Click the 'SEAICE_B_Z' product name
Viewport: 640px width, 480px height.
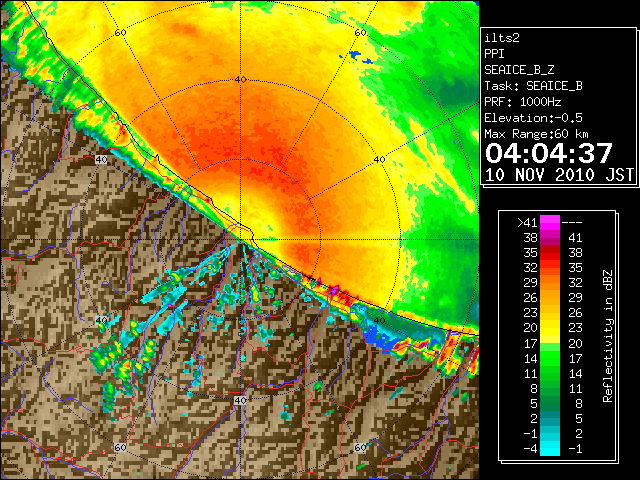point(519,70)
